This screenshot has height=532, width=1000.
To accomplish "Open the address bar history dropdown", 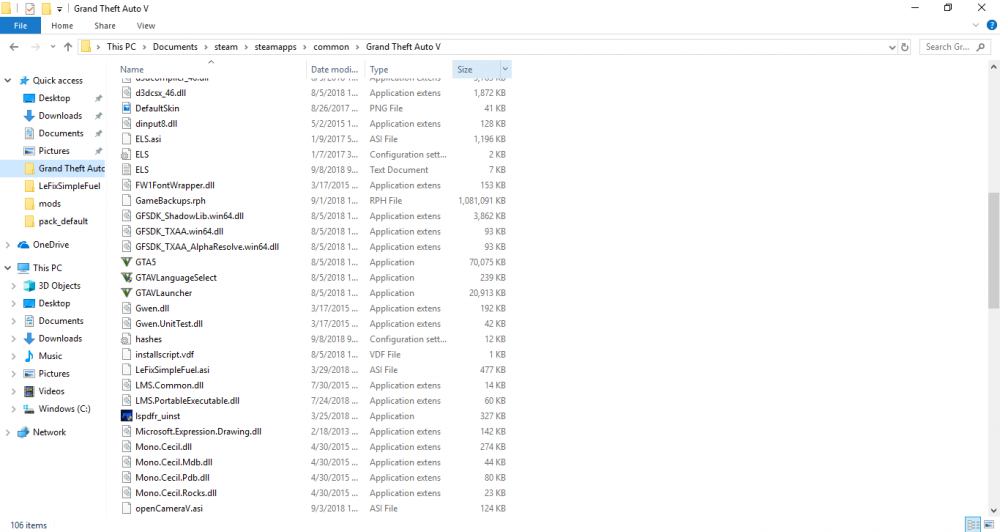I will tap(892, 47).
